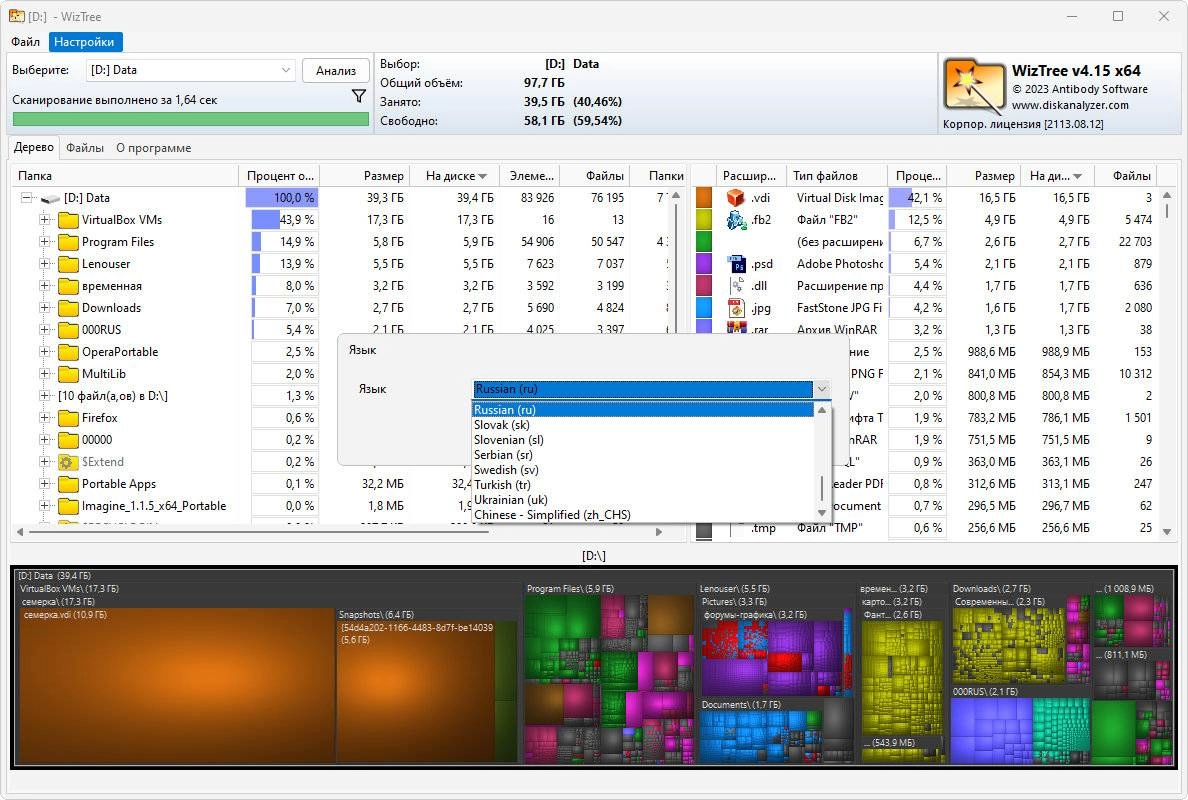
Task: Click the Lenouser folder icon
Action: [x=69, y=264]
